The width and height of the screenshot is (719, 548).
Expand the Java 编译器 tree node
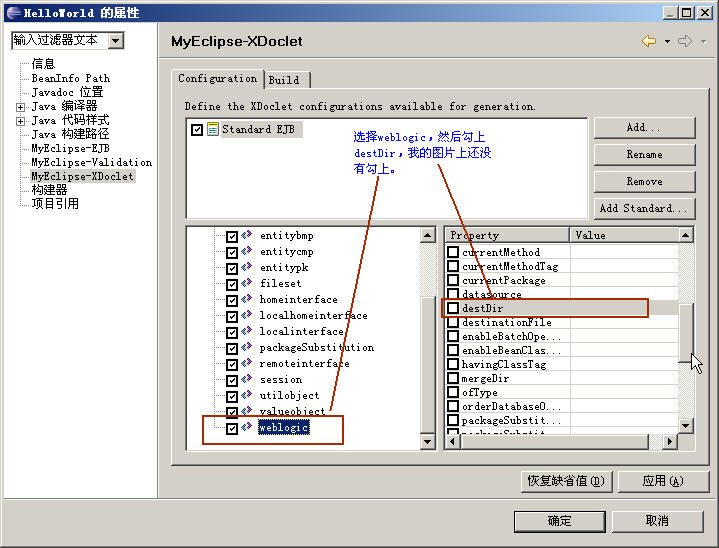pos(20,107)
